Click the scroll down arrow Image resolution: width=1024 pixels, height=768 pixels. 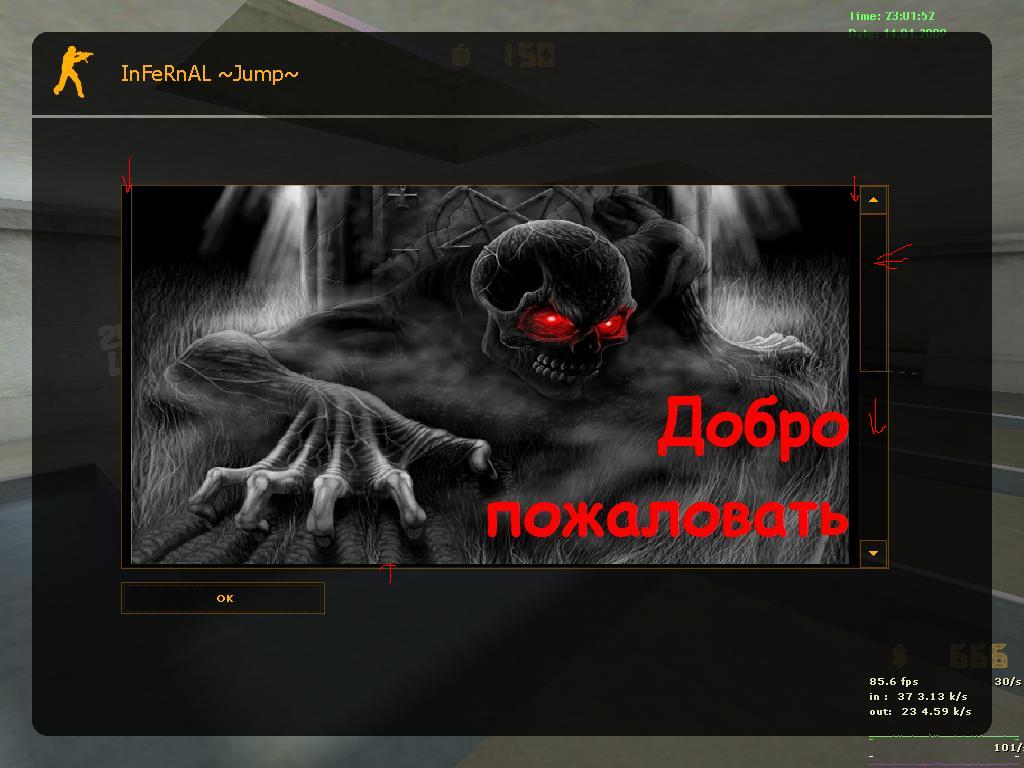click(873, 553)
